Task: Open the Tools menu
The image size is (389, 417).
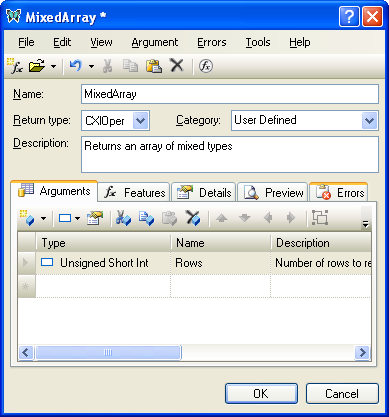Action: (x=258, y=42)
